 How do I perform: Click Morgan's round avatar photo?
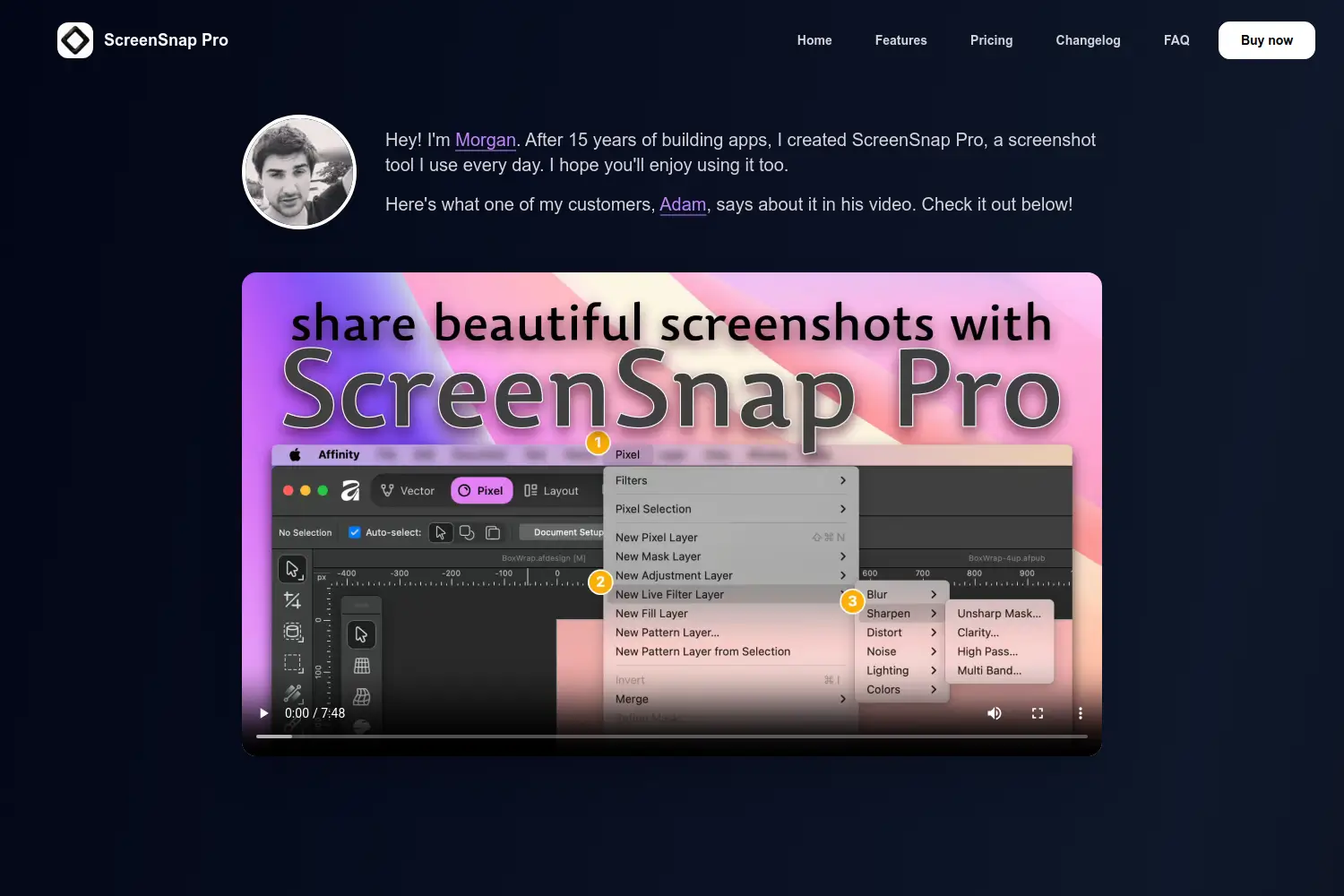pos(299,172)
